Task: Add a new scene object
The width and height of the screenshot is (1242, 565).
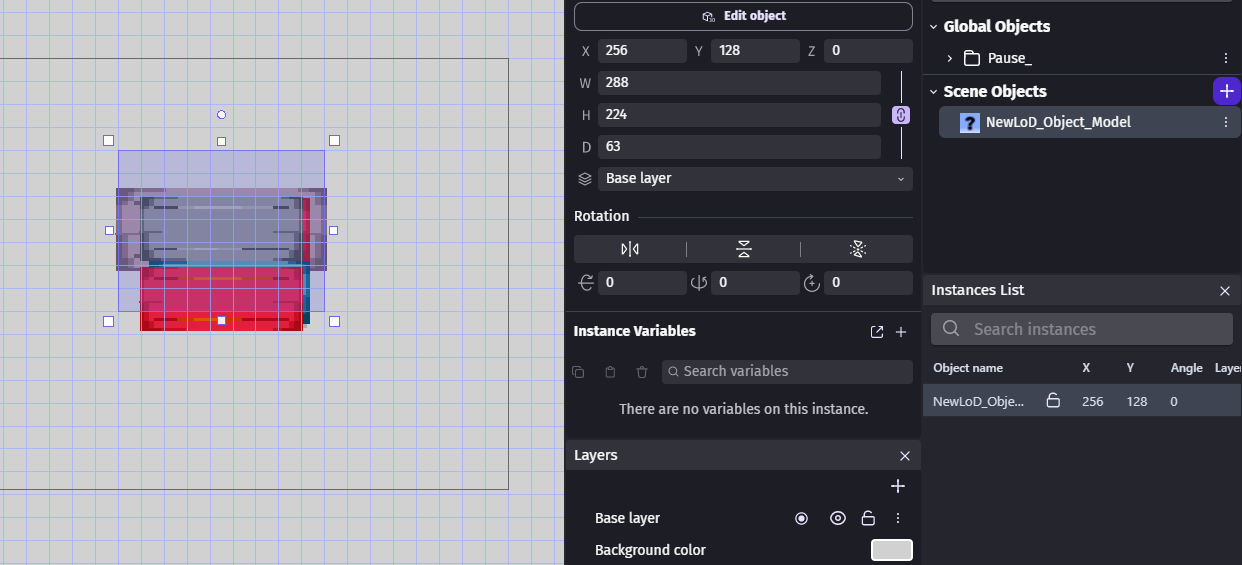Action: tap(1226, 91)
